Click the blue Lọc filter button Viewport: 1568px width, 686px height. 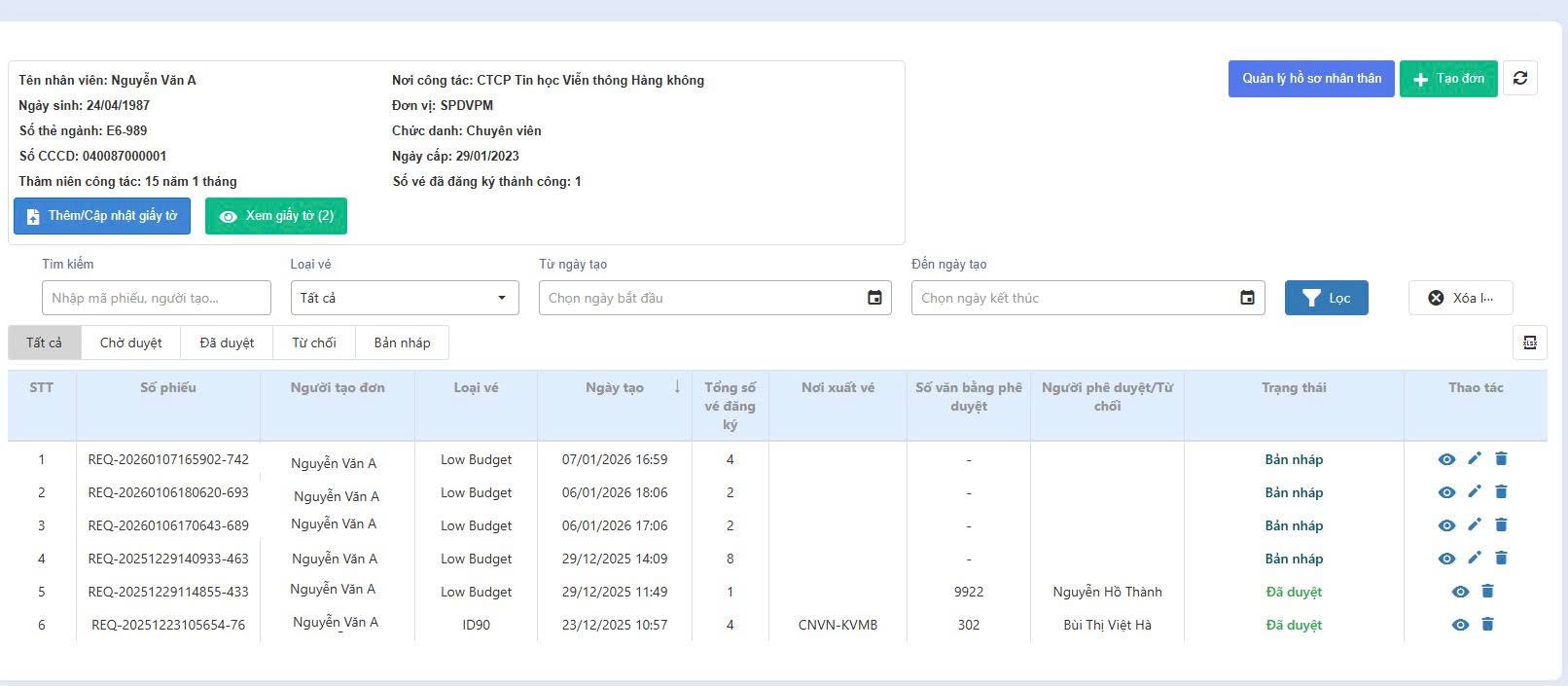pos(1326,298)
